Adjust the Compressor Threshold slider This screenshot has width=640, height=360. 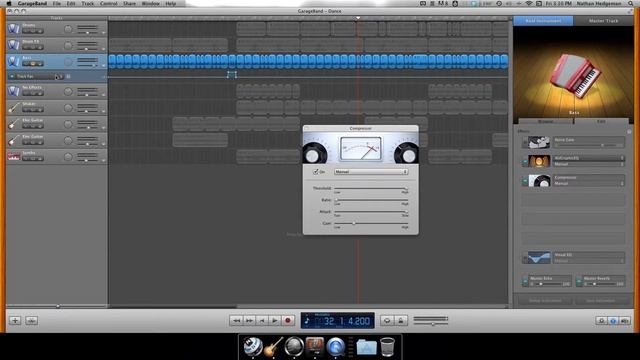371,189
